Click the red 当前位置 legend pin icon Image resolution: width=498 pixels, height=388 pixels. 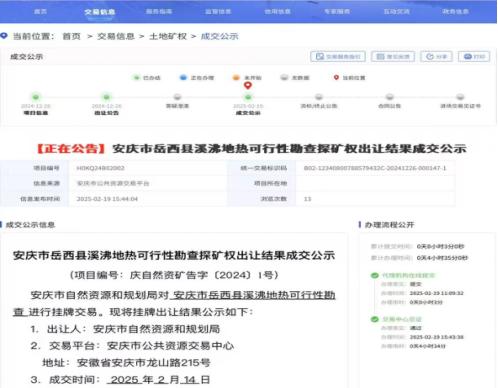pyautogui.click(x=336, y=77)
